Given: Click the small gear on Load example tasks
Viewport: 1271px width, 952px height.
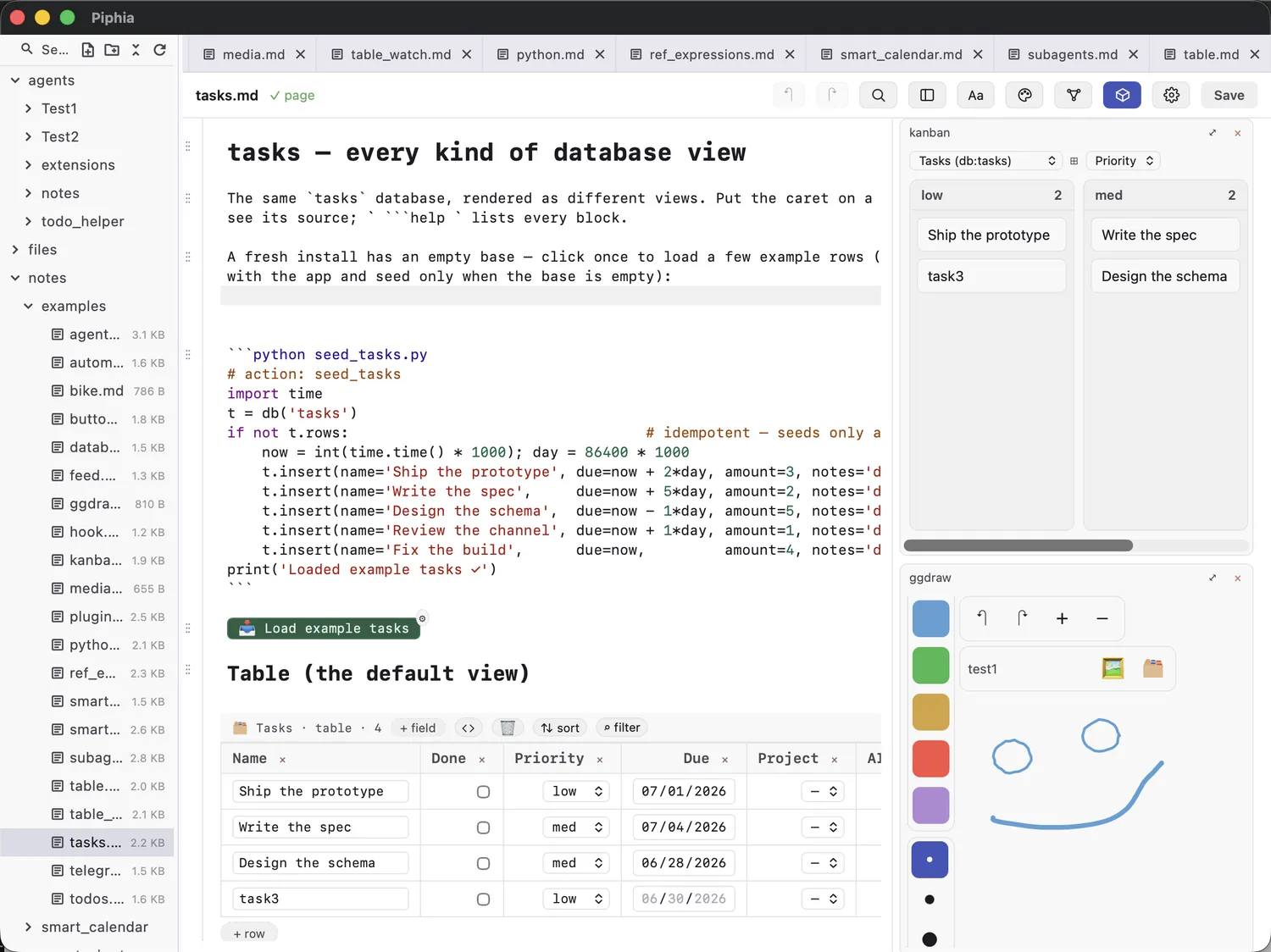Looking at the screenshot, I should point(422,618).
